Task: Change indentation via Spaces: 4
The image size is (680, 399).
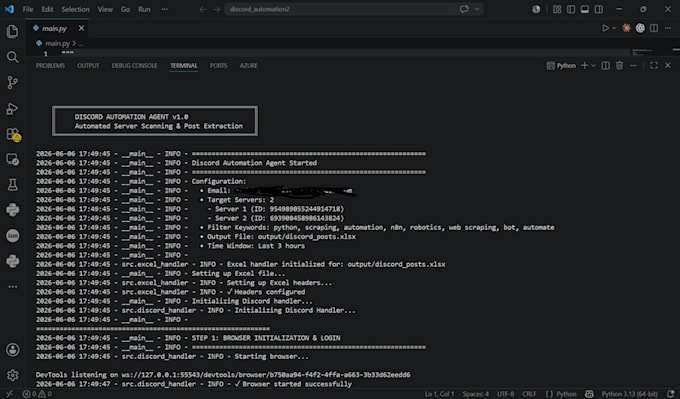Action: point(475,394)
